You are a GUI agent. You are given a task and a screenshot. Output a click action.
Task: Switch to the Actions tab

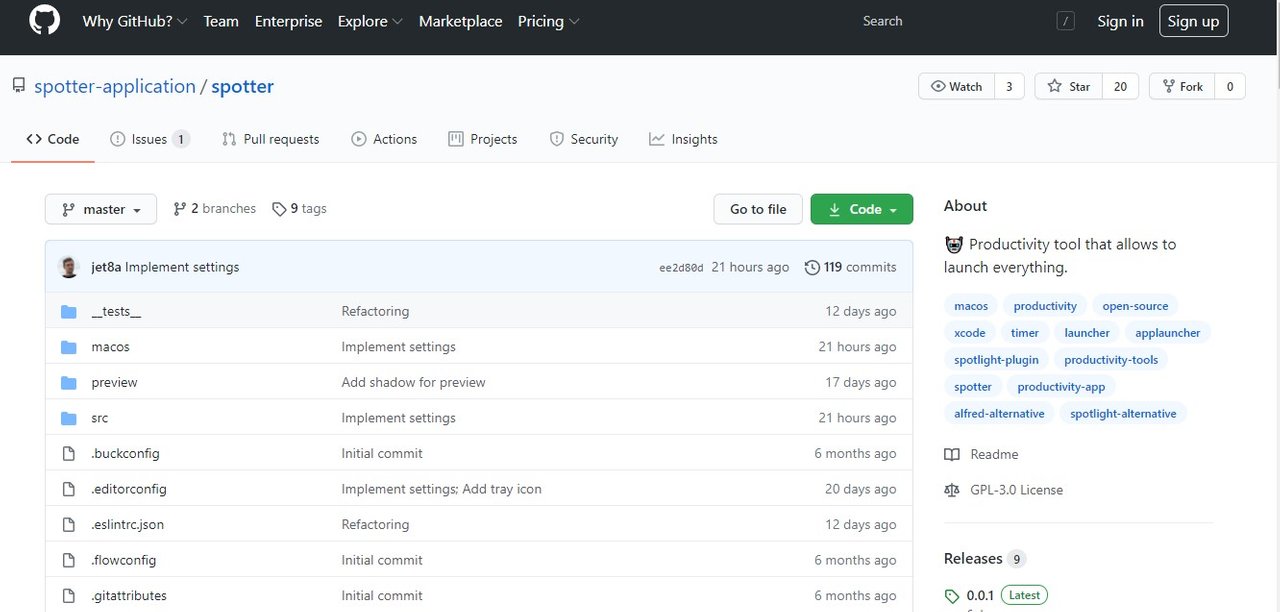click(x=384, y=139)
